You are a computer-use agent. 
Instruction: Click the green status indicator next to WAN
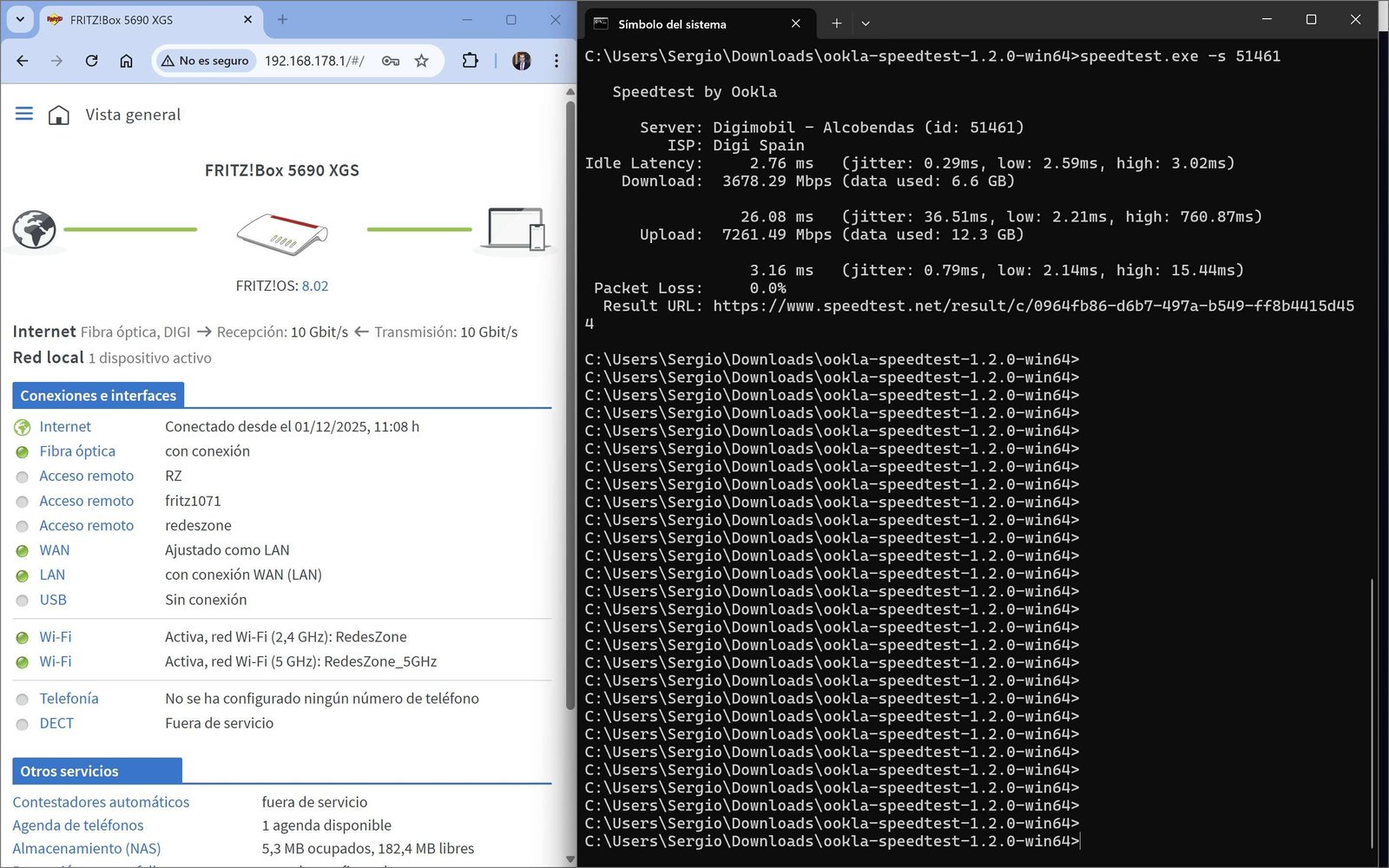tap(22, 550)
